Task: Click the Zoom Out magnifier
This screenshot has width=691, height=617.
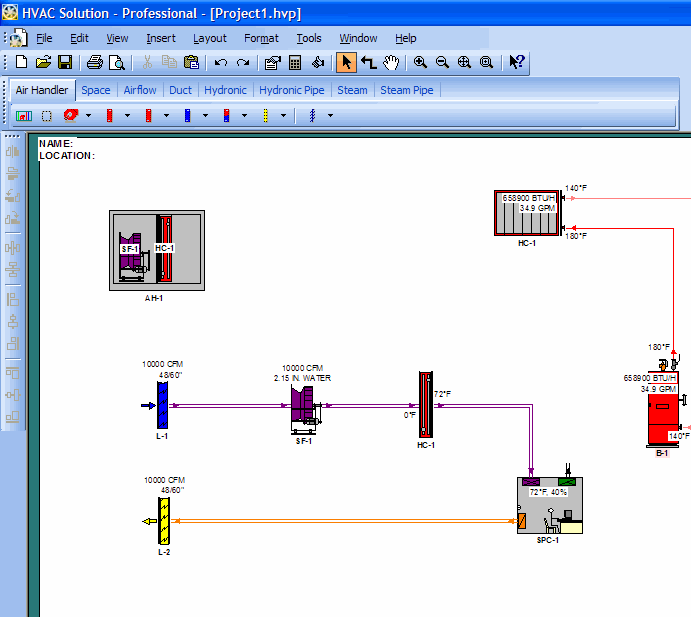Action: [x=442, y=62]
